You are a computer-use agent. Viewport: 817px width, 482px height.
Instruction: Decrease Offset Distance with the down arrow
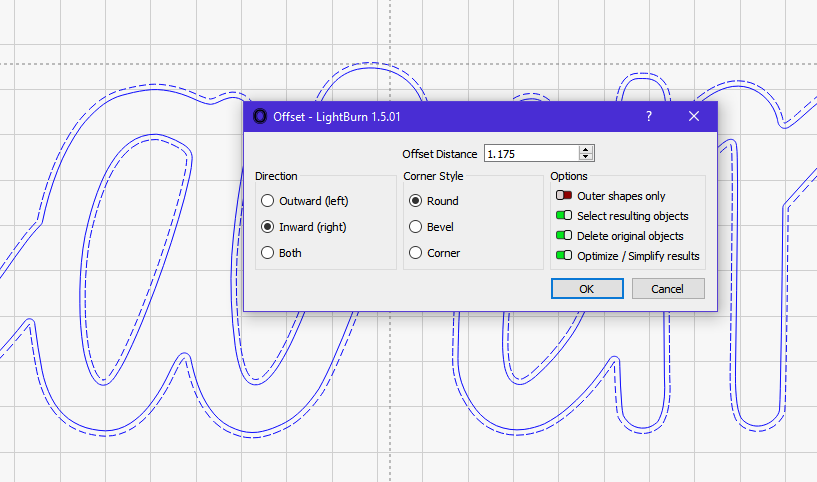[x=586, y=156]
